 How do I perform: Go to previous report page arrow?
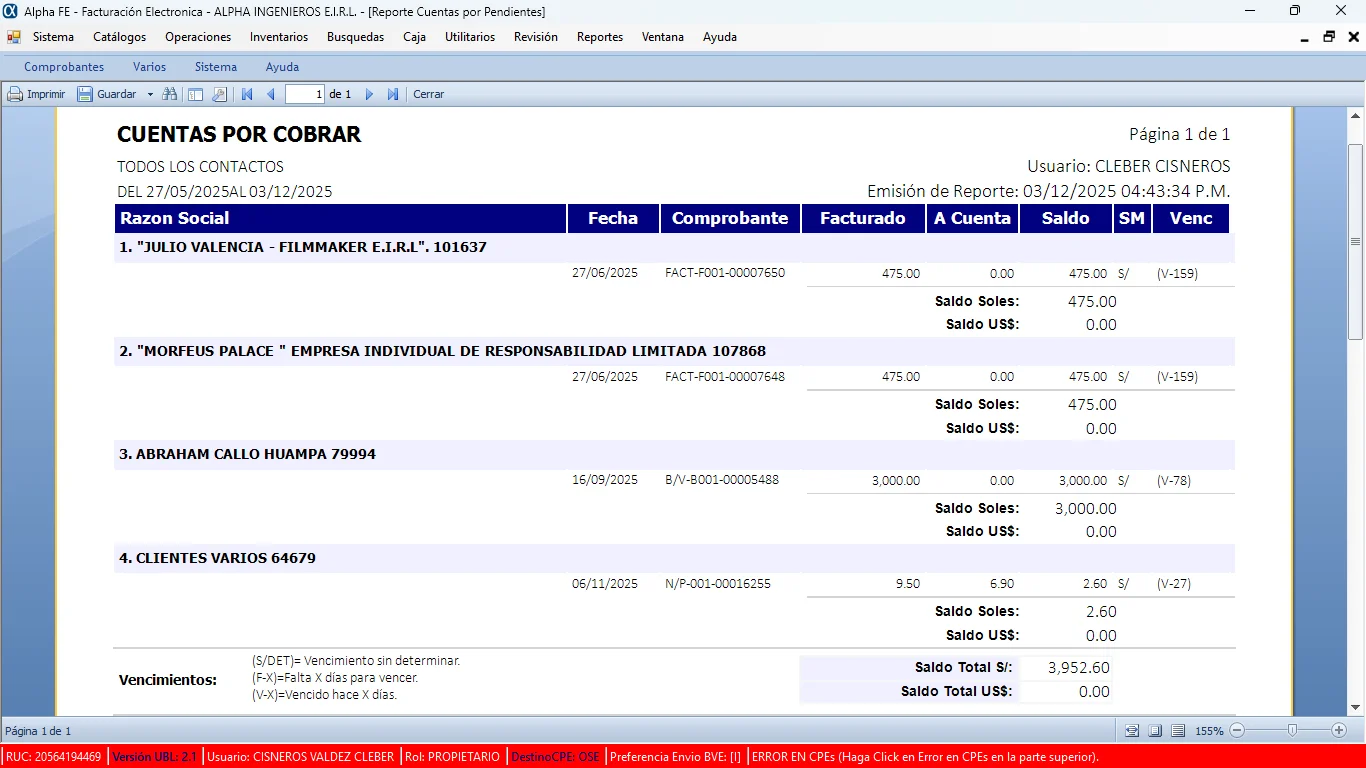click(x=270, y=94)
